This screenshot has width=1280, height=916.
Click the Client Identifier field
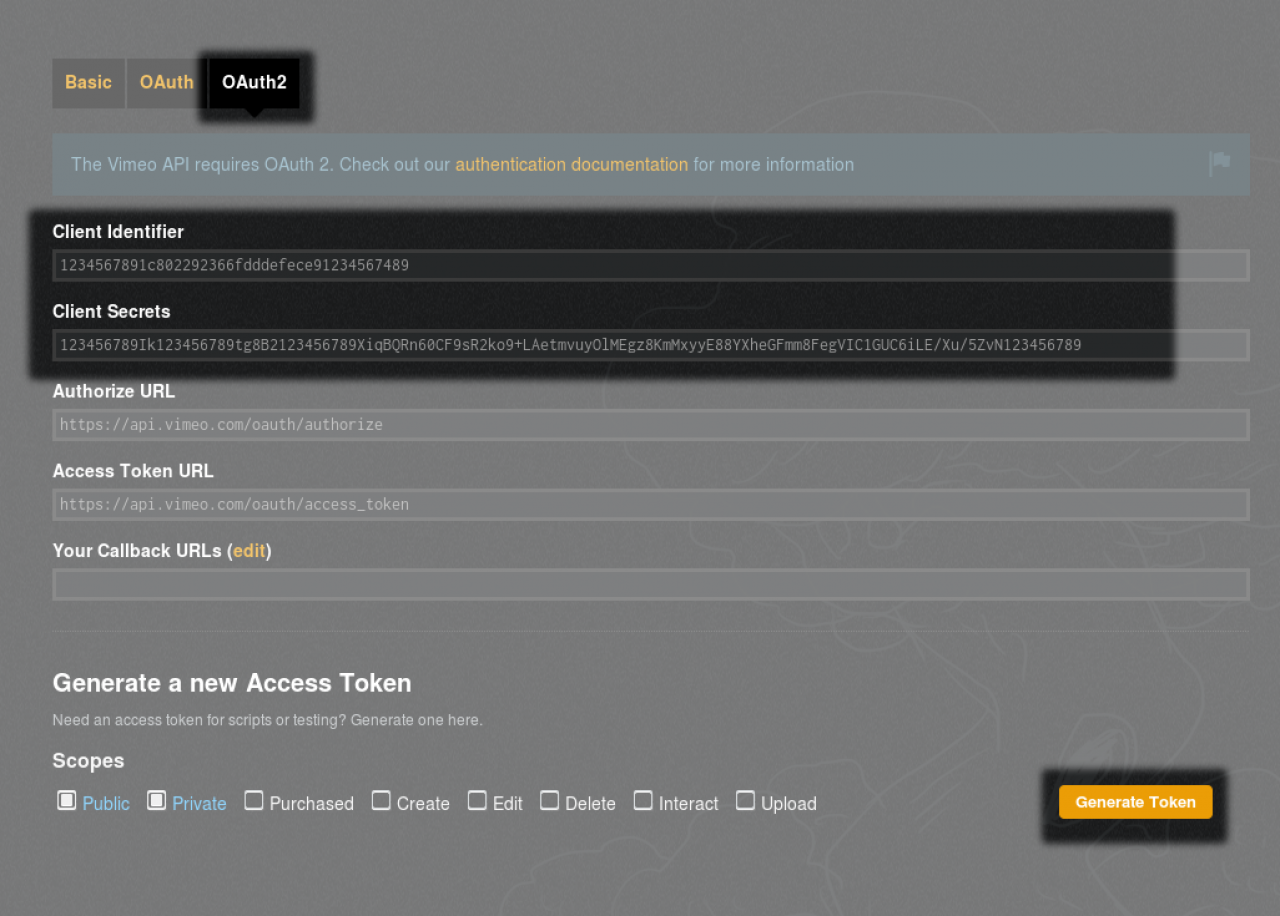pos(651,265)
